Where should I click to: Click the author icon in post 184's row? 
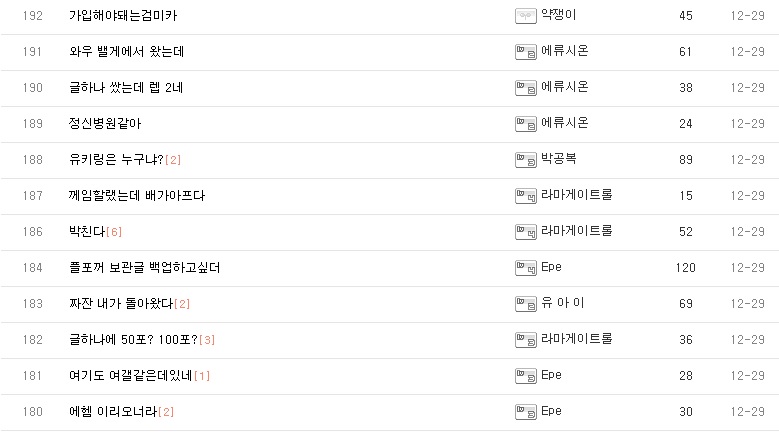point(525,268)
